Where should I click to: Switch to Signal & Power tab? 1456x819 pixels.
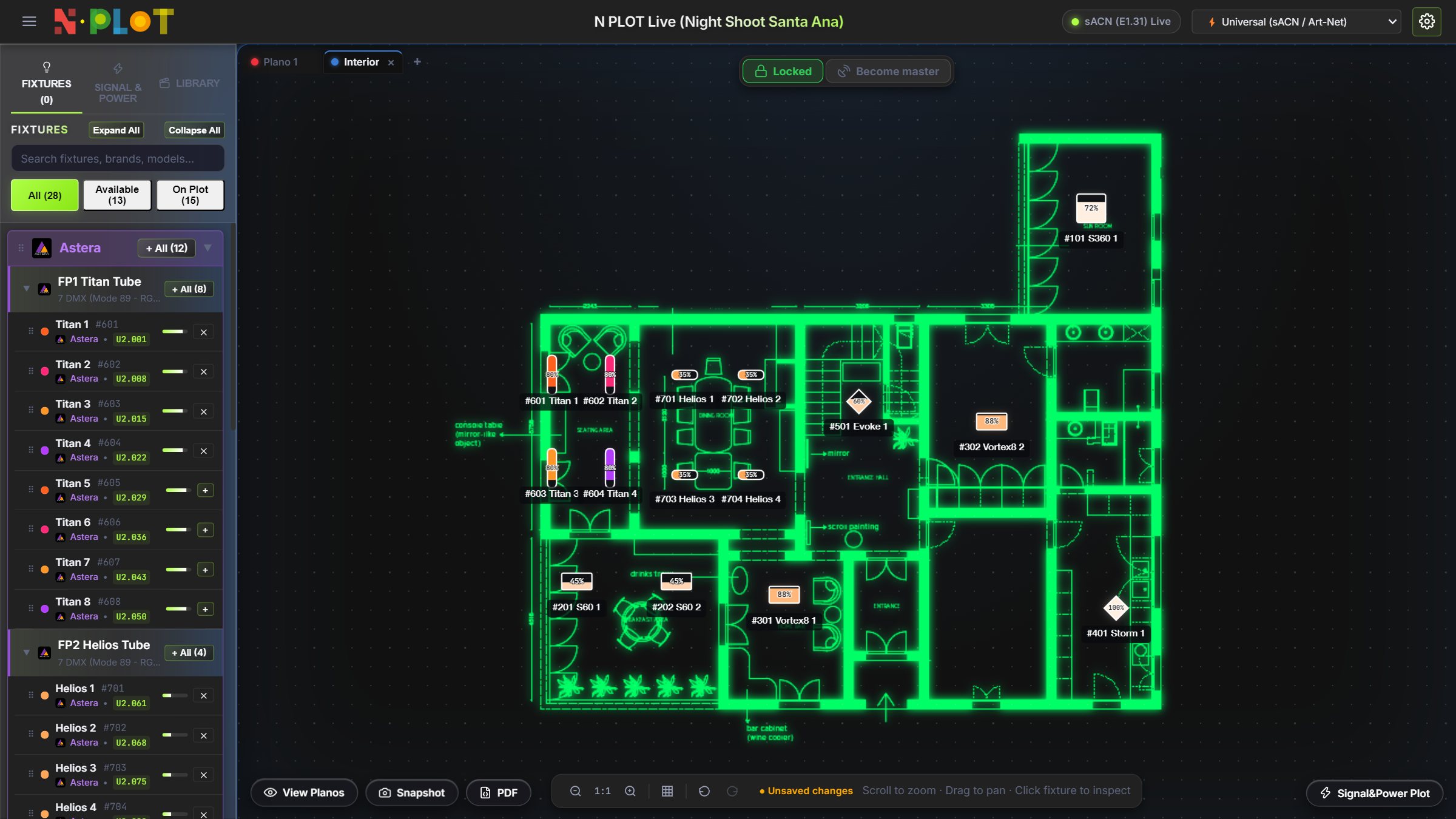118,84
